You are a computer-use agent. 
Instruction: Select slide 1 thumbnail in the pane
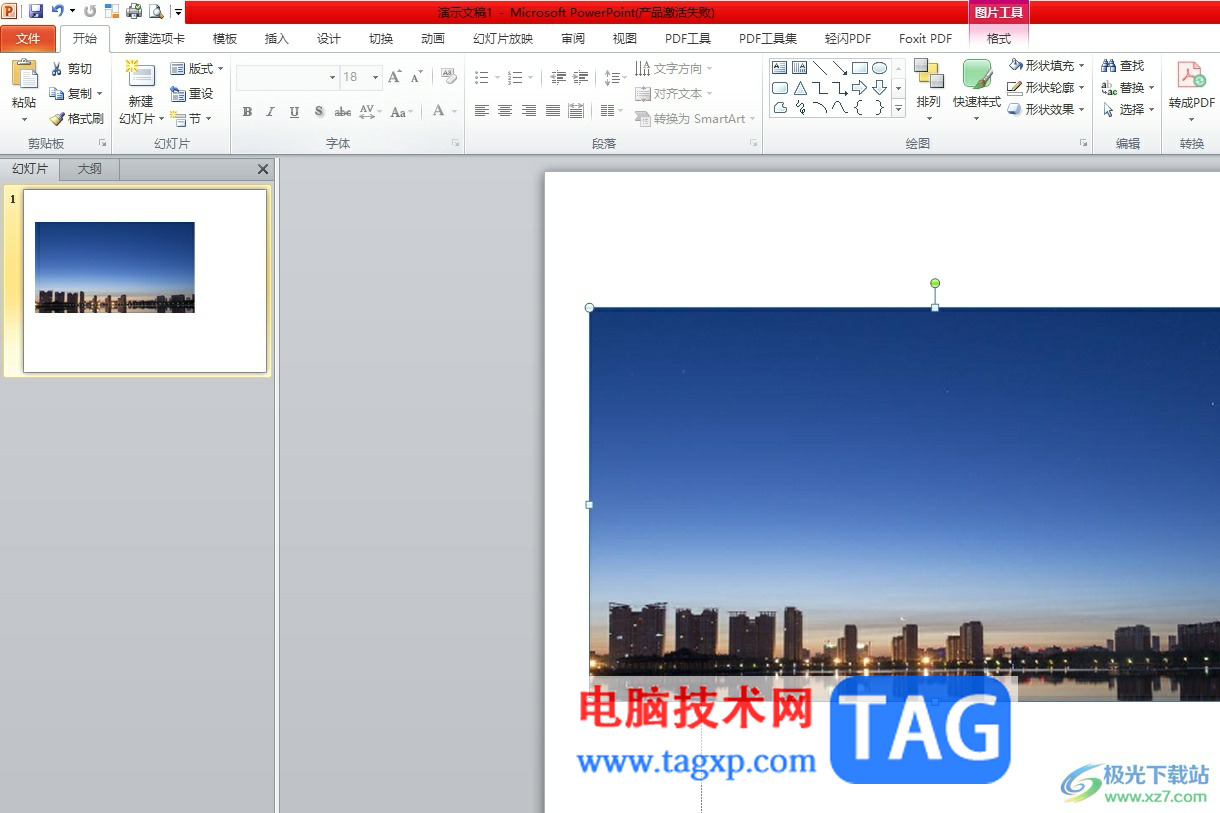(145, 281)
